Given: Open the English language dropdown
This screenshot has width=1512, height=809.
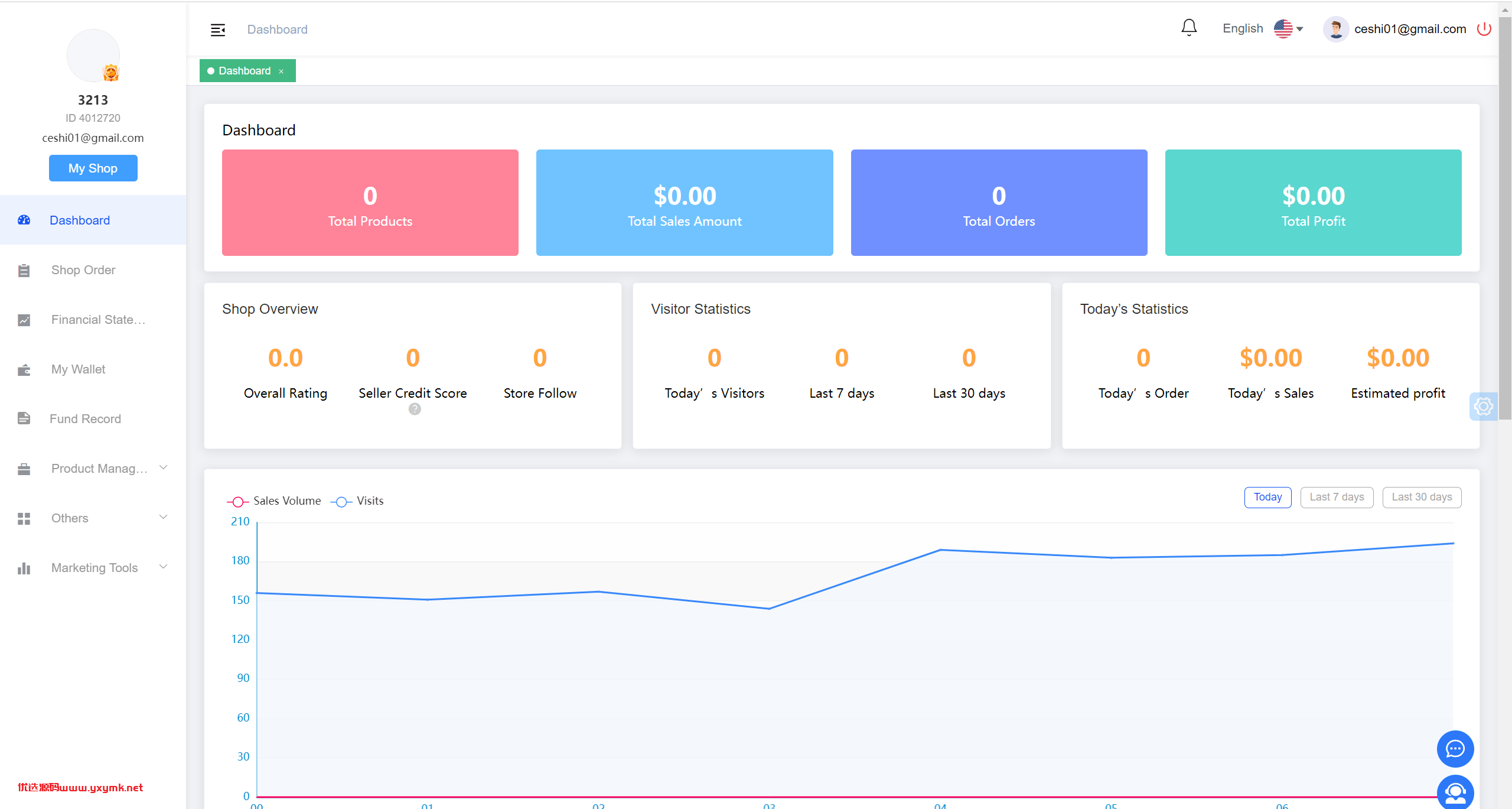Looking at the screenshot, I should pos(1263,29).
